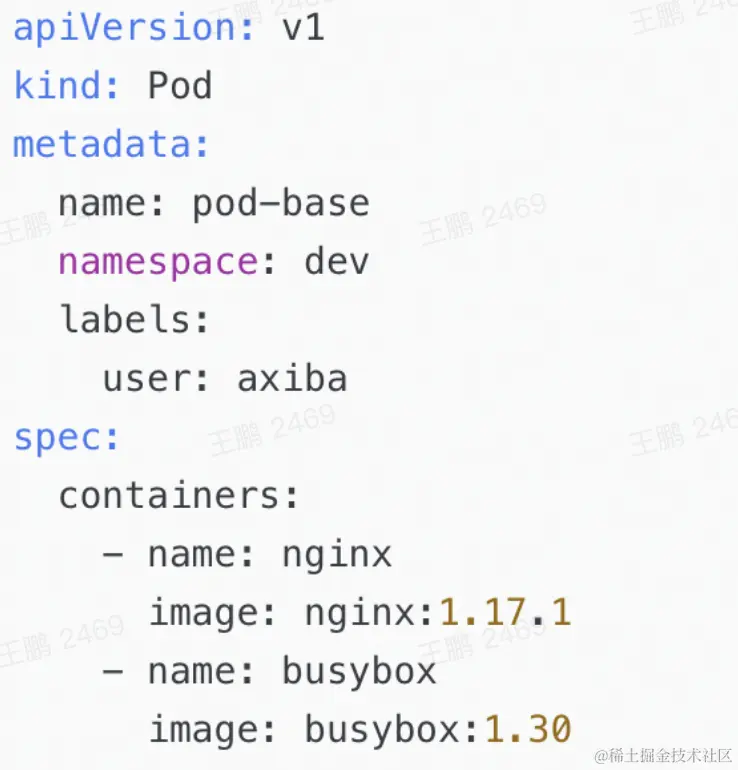Select the axiba label value
The image size is (738, 770).
pyautogui.click(x=292, y=378)
